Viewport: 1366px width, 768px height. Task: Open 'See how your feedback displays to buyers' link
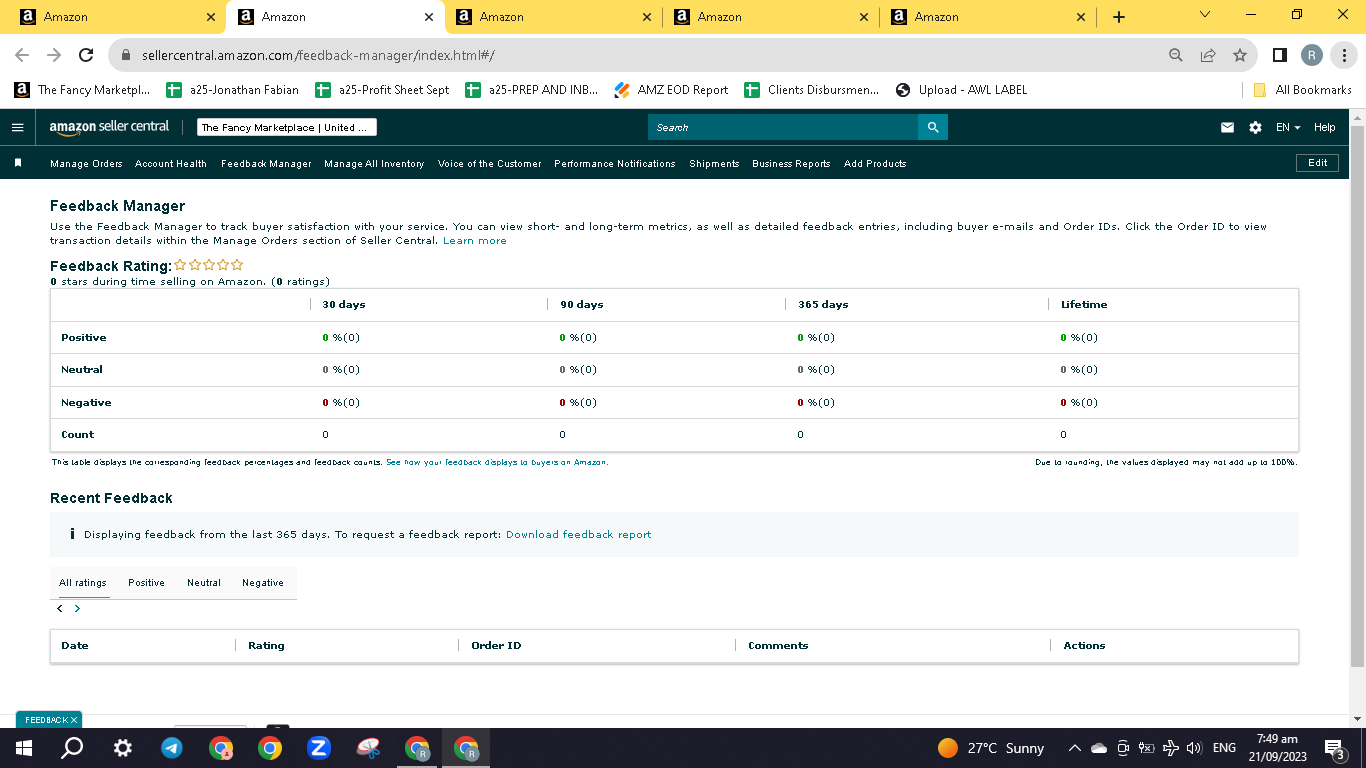pos(497,463)
